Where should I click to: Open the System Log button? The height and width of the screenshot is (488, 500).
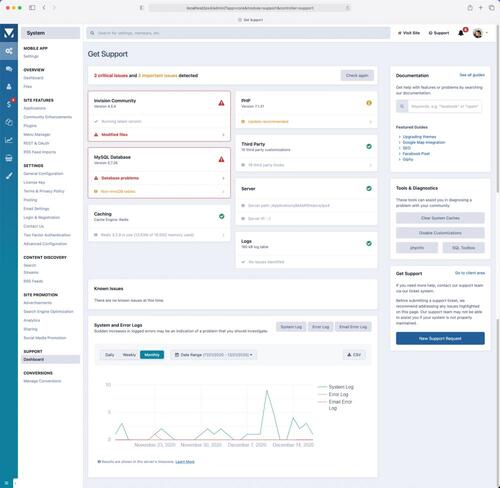pyautogui.click(x=291, y=327)
